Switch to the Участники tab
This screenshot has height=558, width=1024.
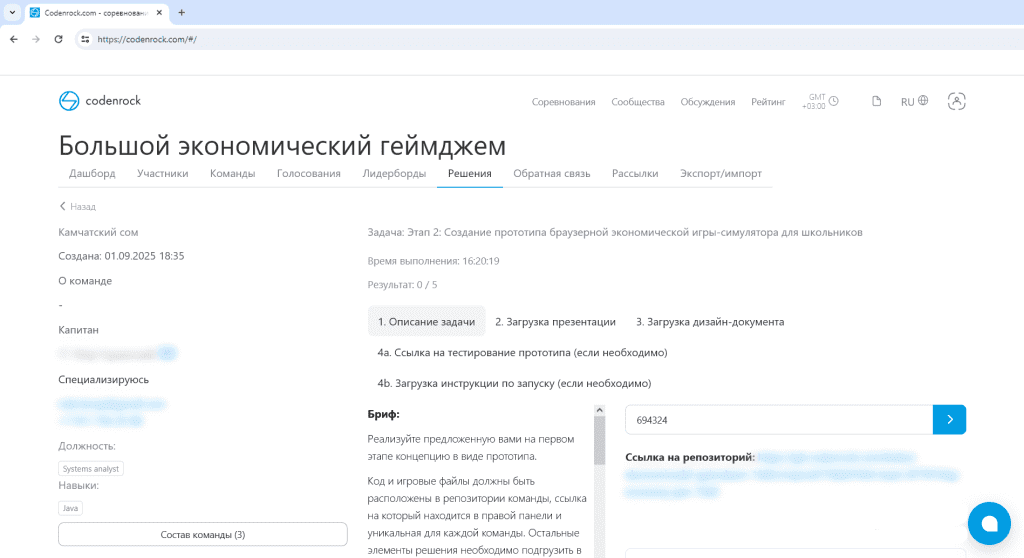pyautogui.click(x=162, y=173)
